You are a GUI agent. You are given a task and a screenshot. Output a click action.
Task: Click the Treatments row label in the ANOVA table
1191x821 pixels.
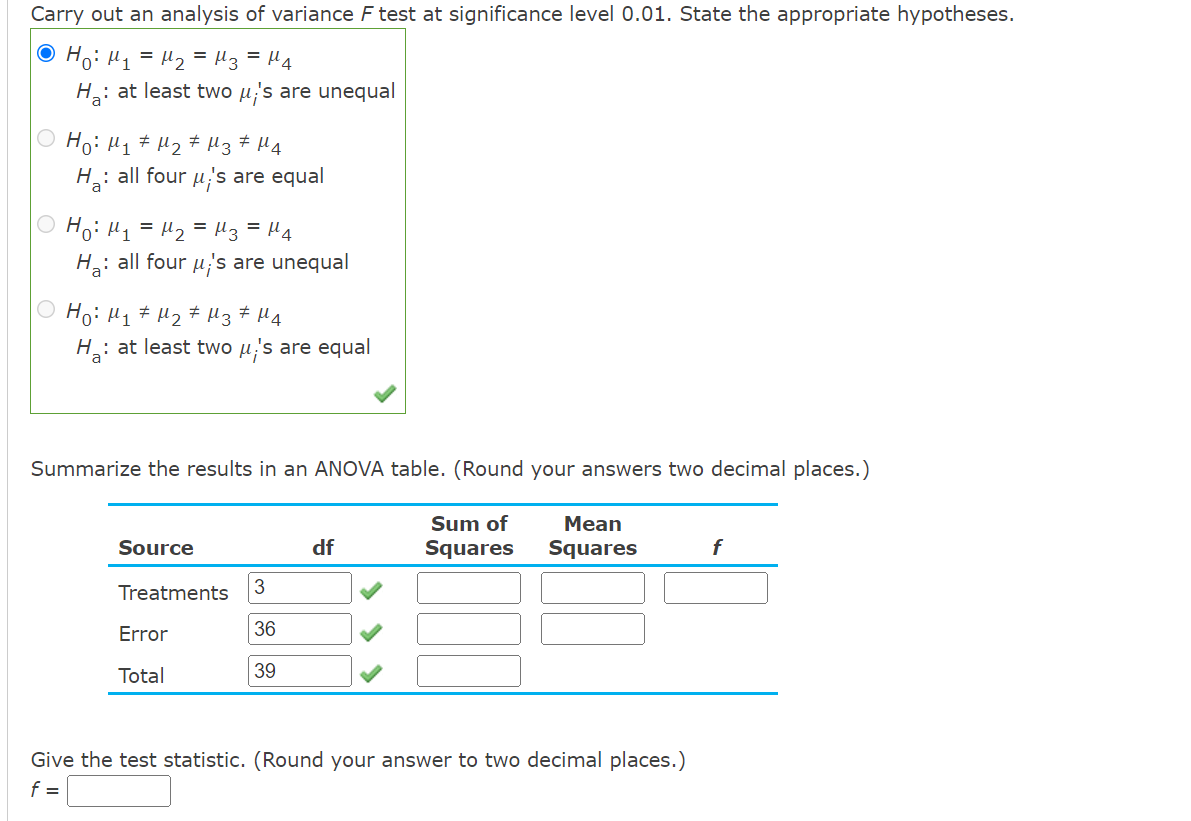(x=172, y=592)
